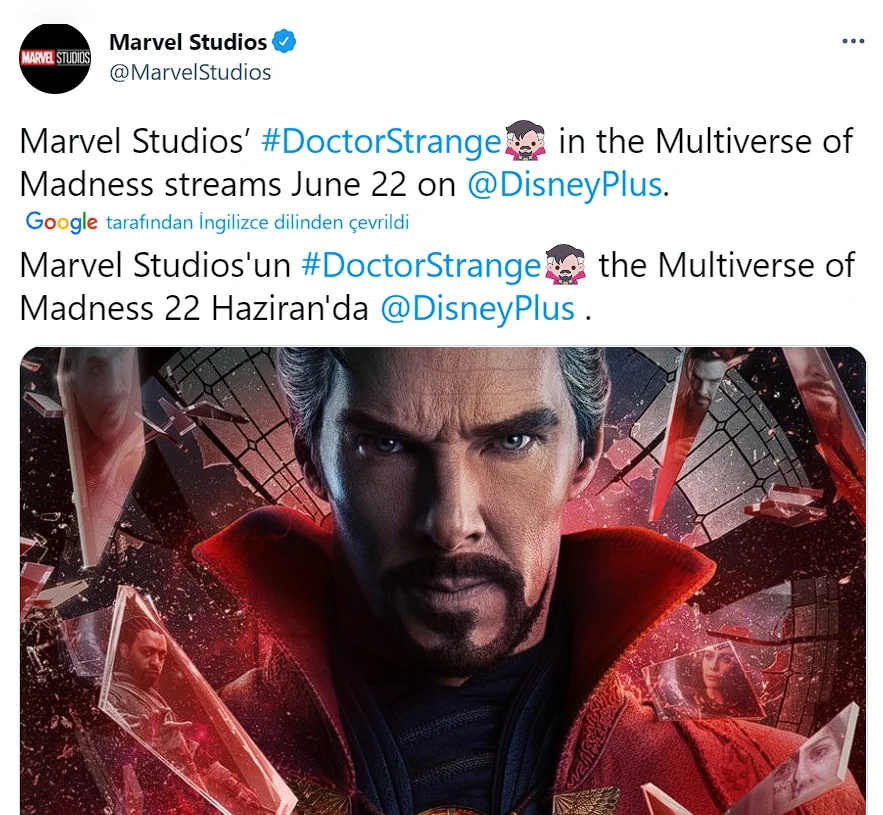Screen dimensions: 883x815
Task: Click the translated text "Madness 22 Haziran'da"
Action: [x=195, y=308]
